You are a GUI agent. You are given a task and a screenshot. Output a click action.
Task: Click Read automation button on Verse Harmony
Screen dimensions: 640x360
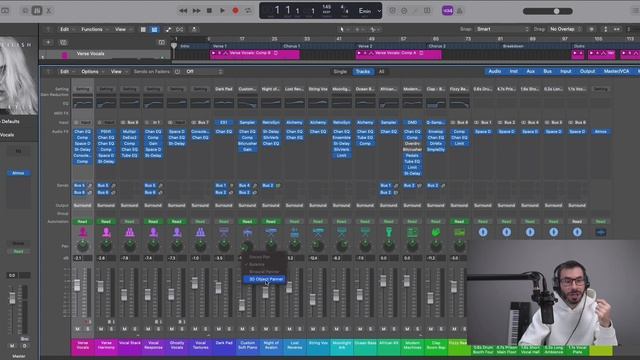[x=106, y=221]
